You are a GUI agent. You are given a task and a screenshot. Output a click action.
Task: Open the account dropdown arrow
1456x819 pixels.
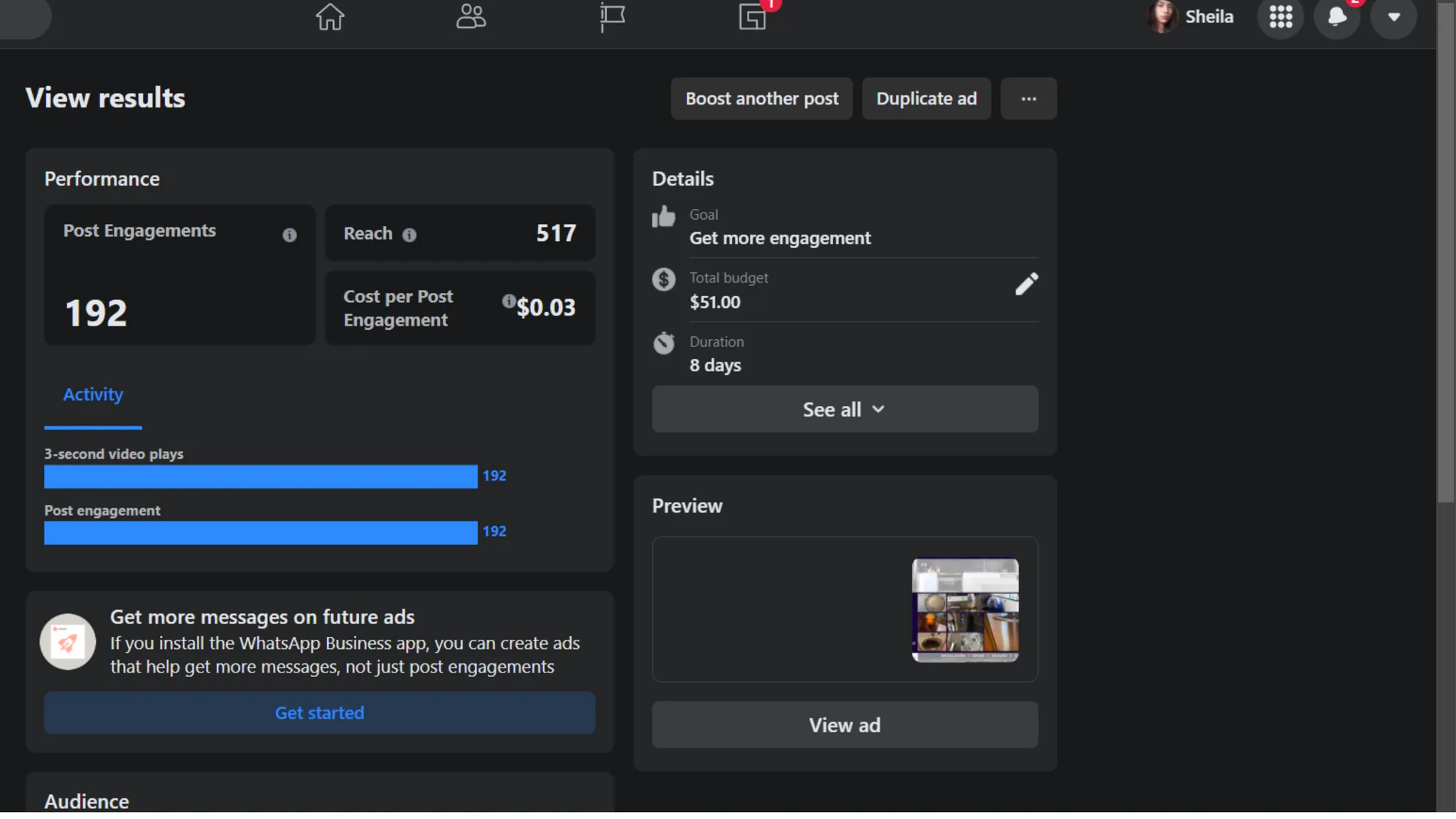pos(1393,17)
